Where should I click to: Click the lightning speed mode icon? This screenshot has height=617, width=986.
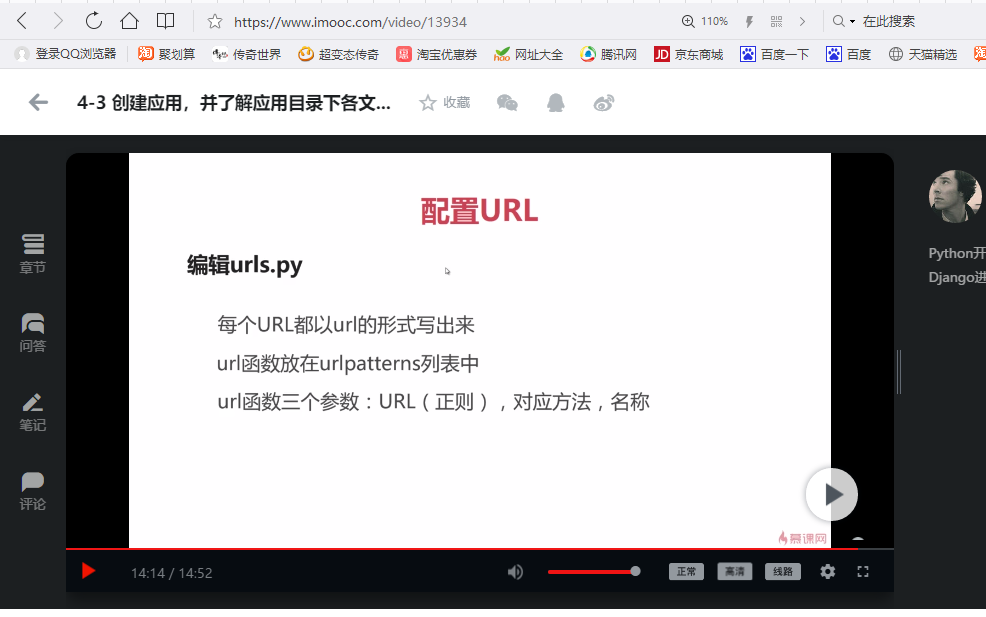[x=749, y=22]
